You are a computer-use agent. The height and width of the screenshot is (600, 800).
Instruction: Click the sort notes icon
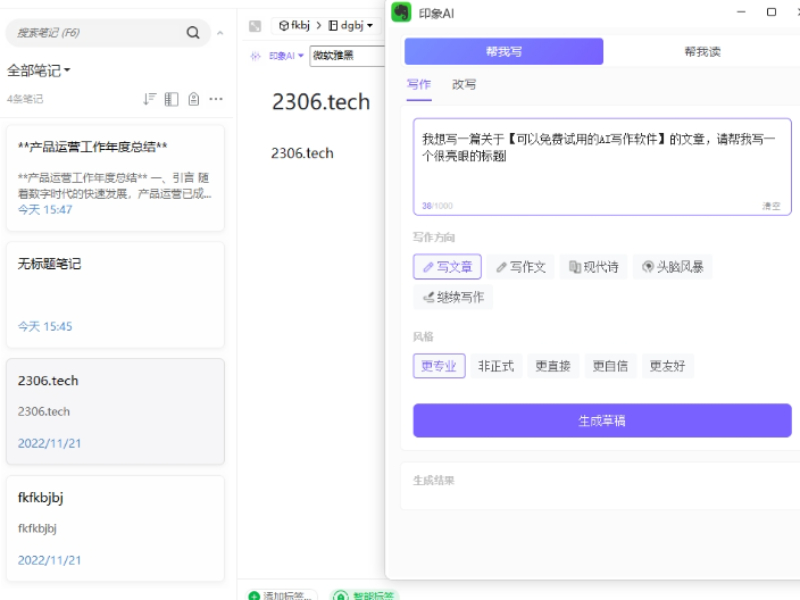tap(149, 99)
